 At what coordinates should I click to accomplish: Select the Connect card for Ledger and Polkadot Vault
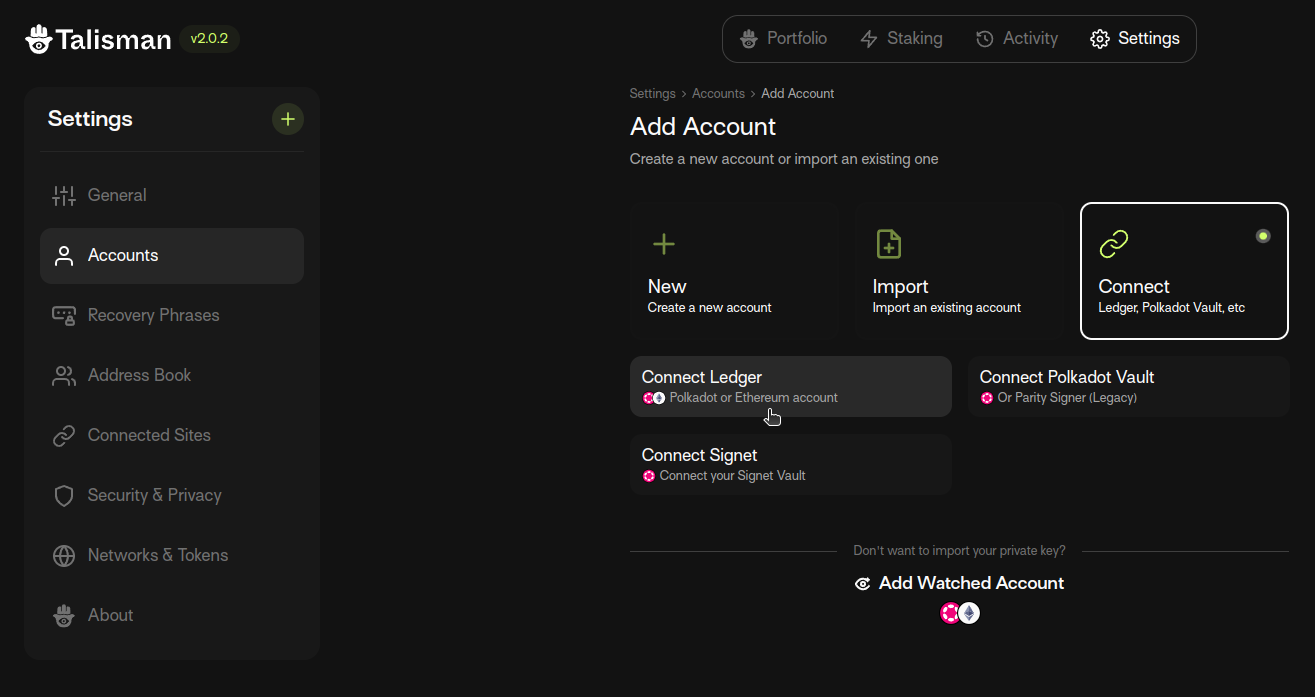[1184, 271]
